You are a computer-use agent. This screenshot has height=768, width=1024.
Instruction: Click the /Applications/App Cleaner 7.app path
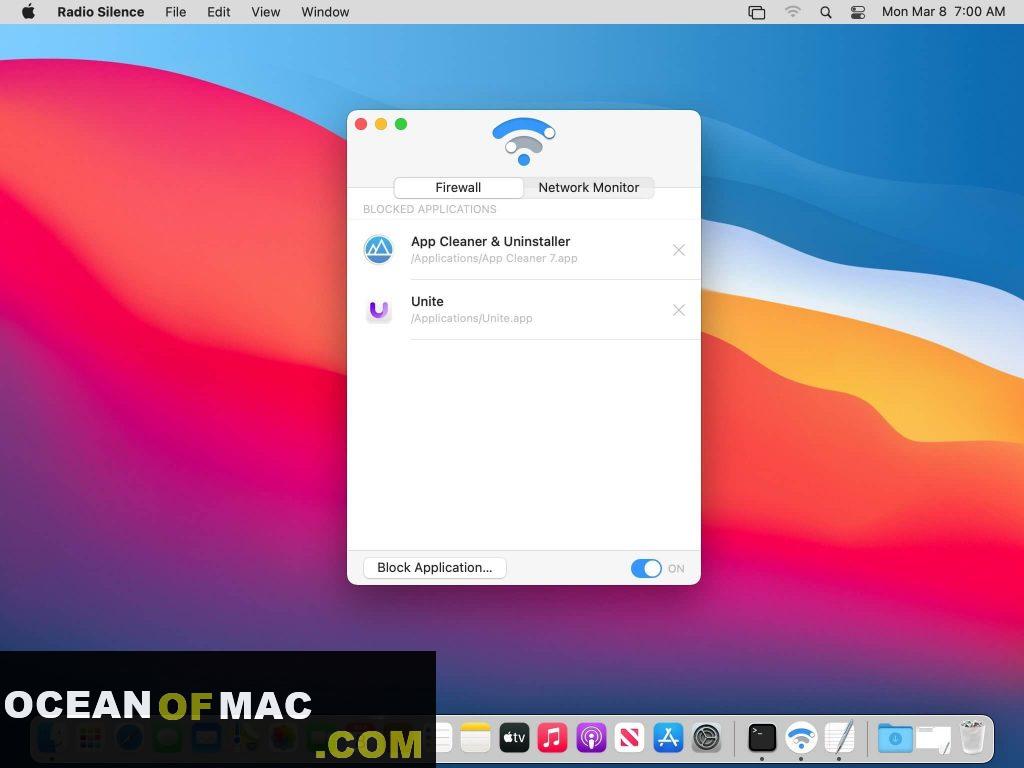494,259
